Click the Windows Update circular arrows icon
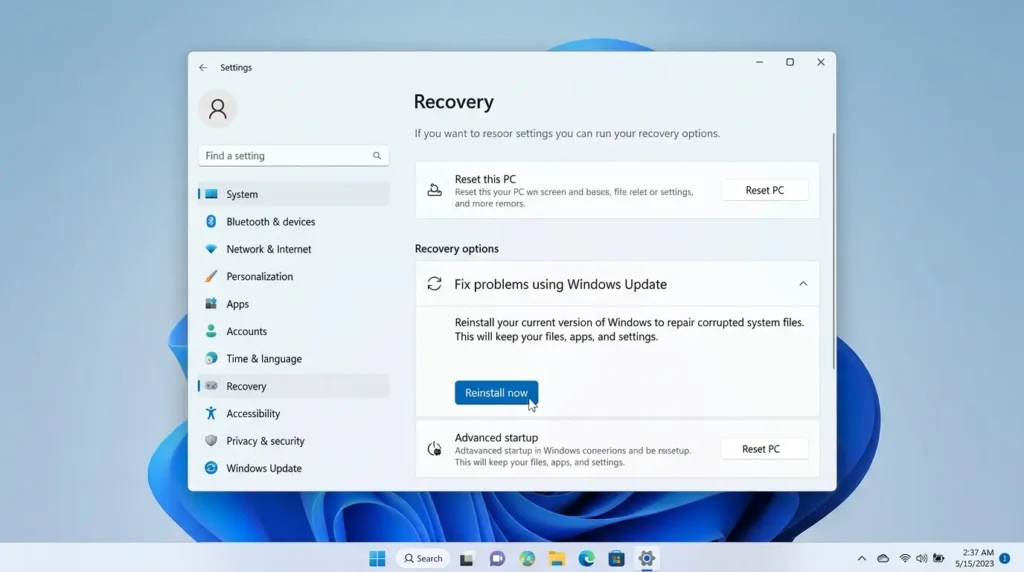 211,468
